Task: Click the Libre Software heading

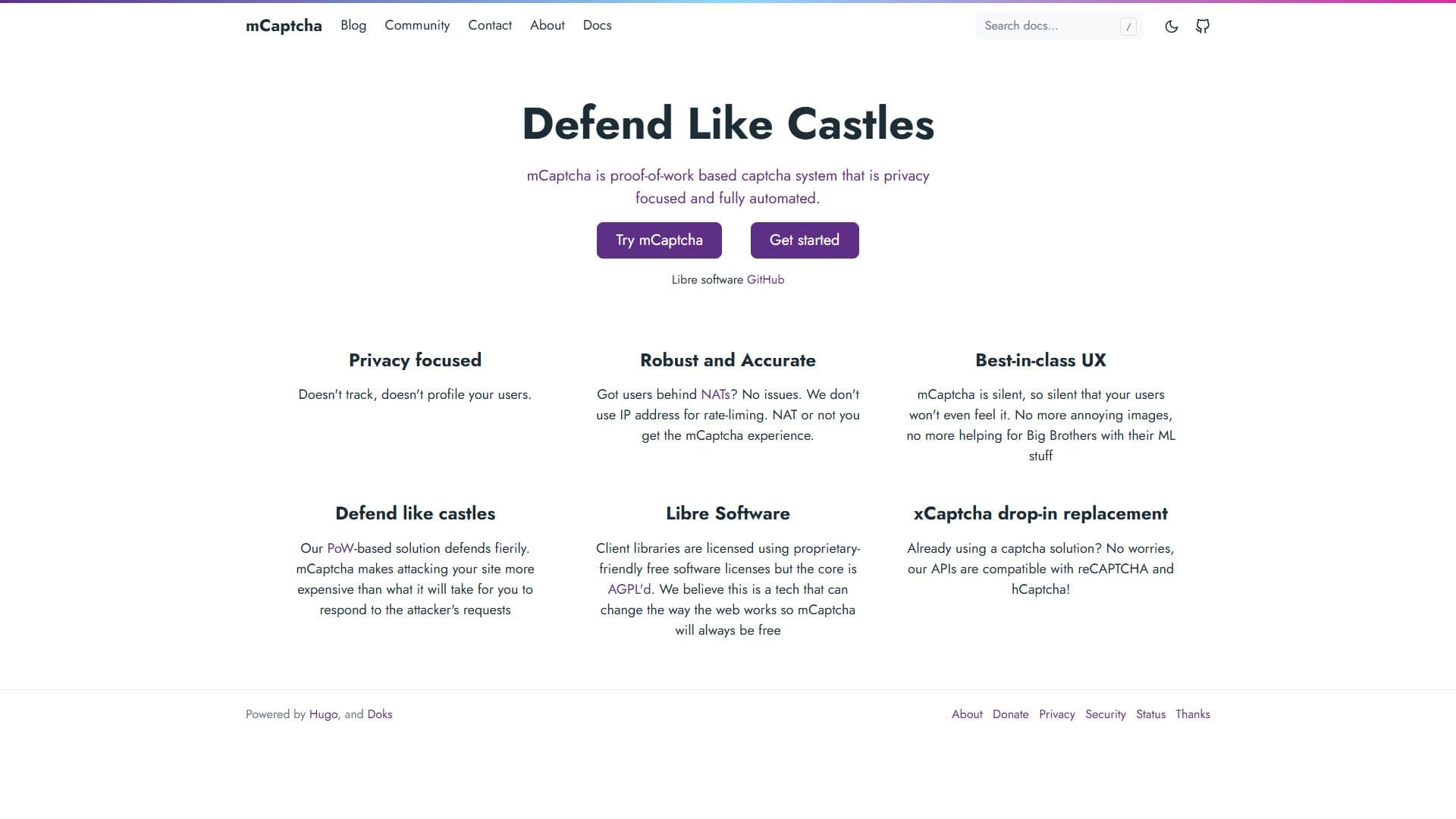Action: point(728,513)
